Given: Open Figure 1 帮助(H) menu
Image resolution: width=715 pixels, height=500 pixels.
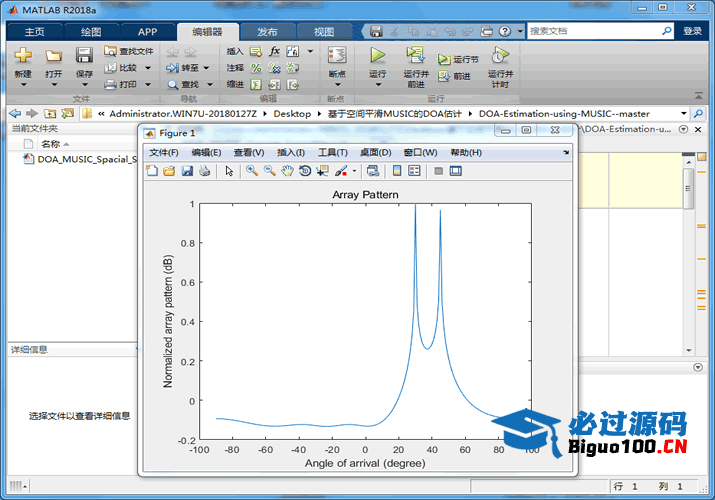Looking at the screenshot, I should click(466, 153).
